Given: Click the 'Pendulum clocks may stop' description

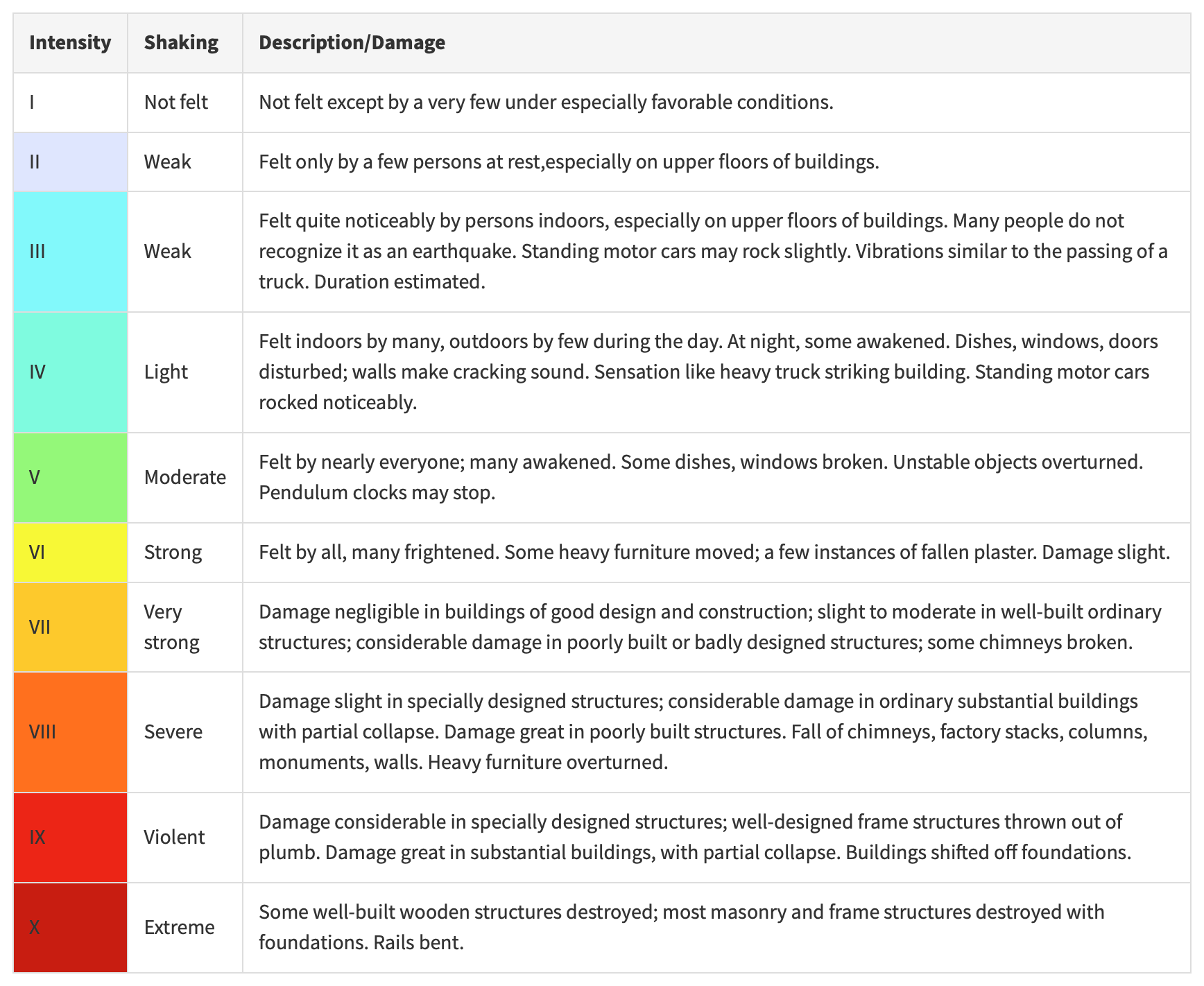Looking at the screenshot, I should click(377, 493).
